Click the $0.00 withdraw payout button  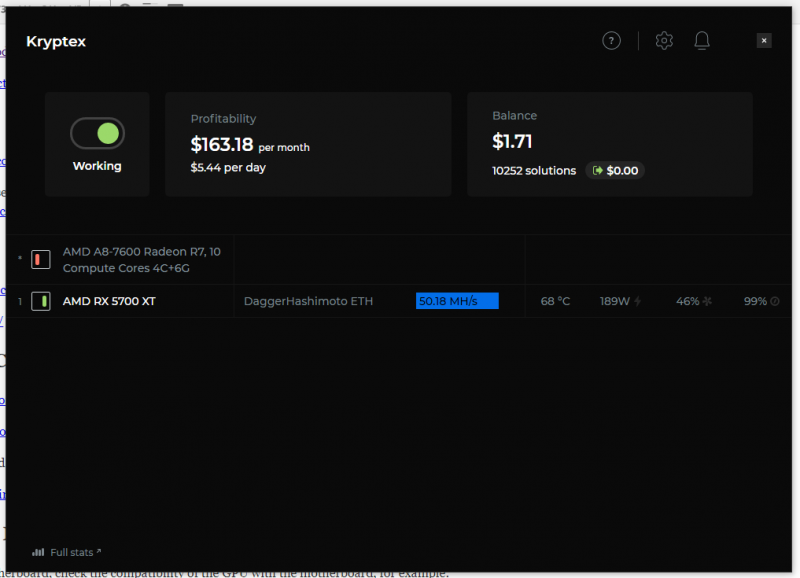point(615,171)
